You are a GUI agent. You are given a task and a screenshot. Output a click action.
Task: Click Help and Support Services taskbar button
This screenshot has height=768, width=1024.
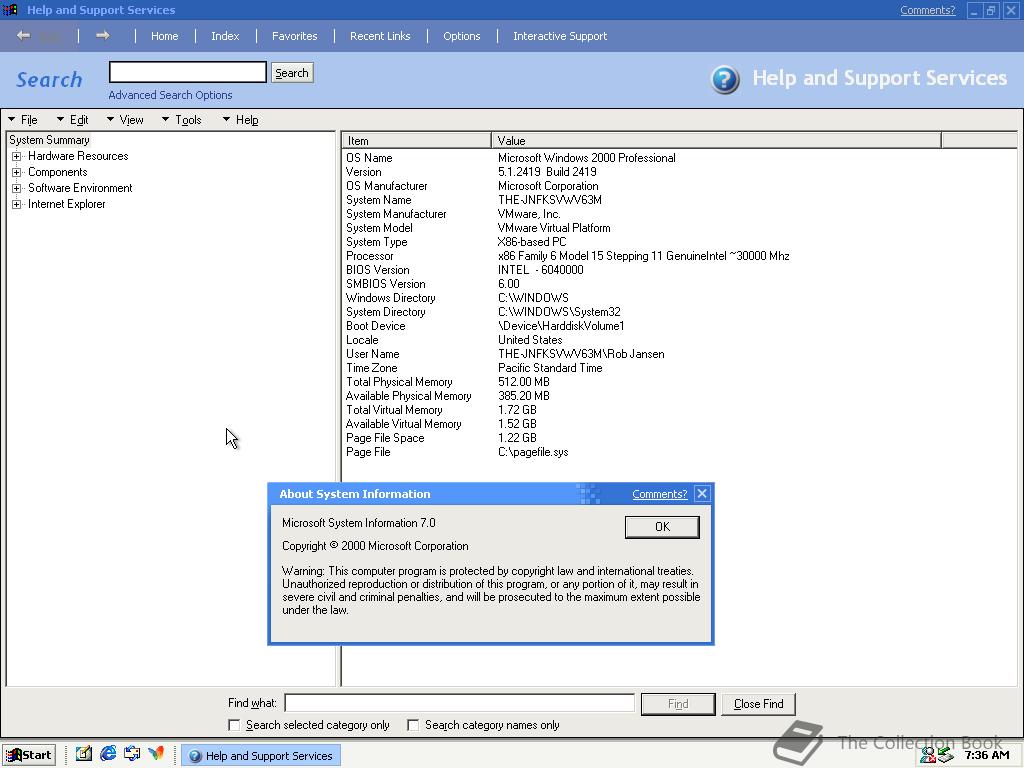[x=261, y=756]
